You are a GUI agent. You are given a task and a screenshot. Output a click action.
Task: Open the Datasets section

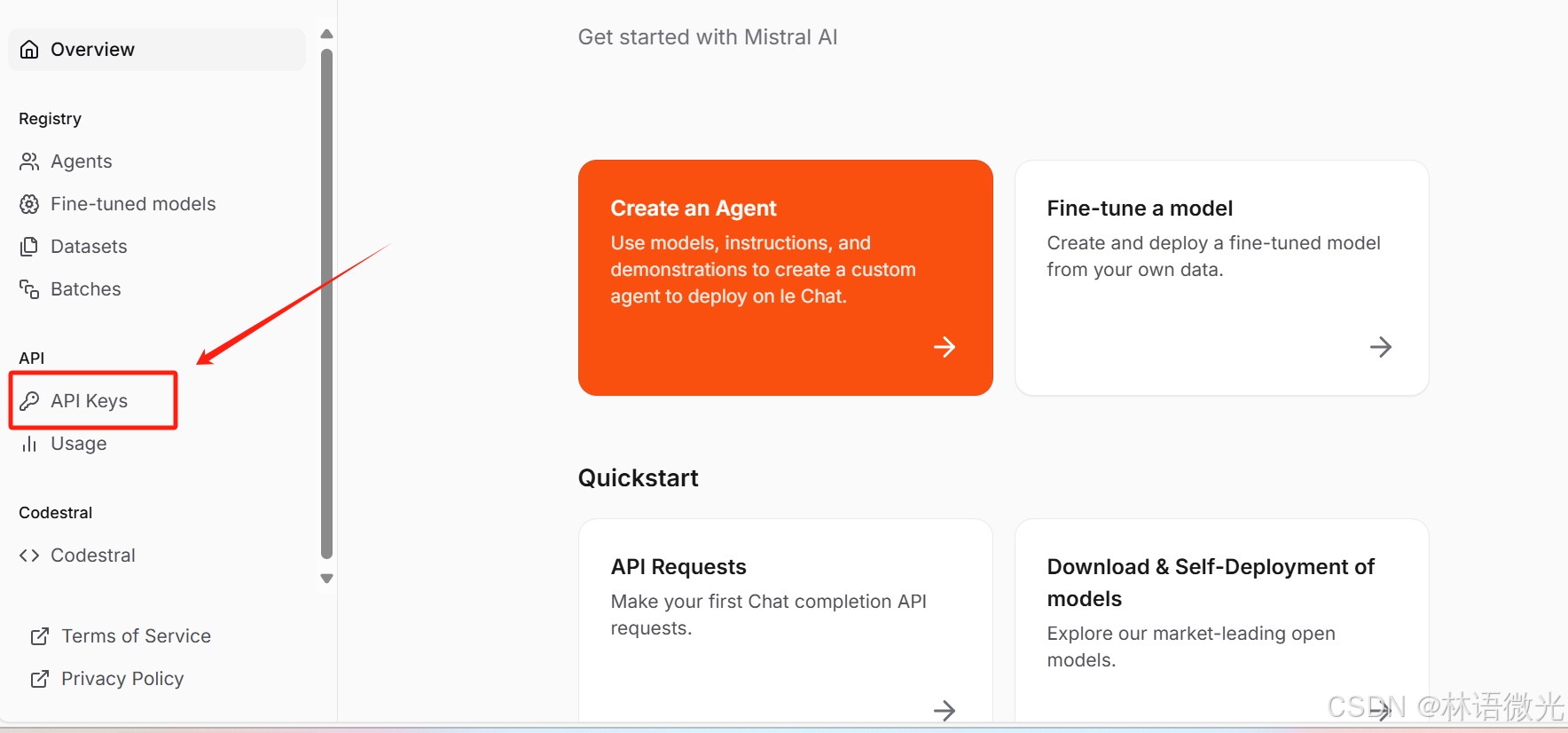(x=89, y=247)
